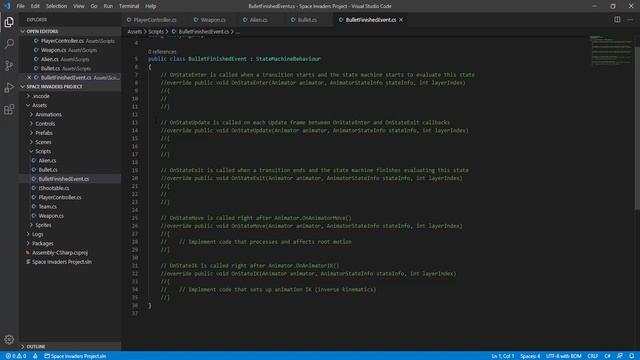640x360 pixels.
Task: Click Space Invaders Project.sln in status bar
Action: [75, 356]
